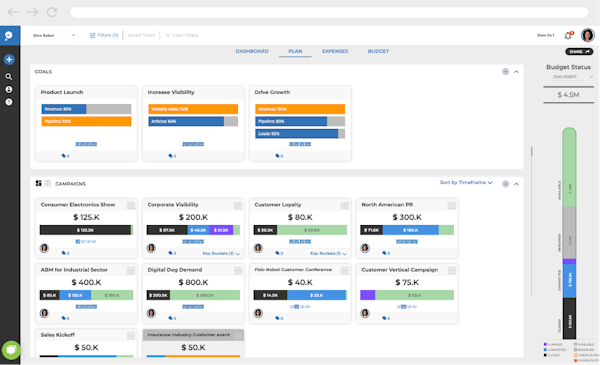Click the browser address bar
This screenshot has height=365, width=600.
click(329, 12)
